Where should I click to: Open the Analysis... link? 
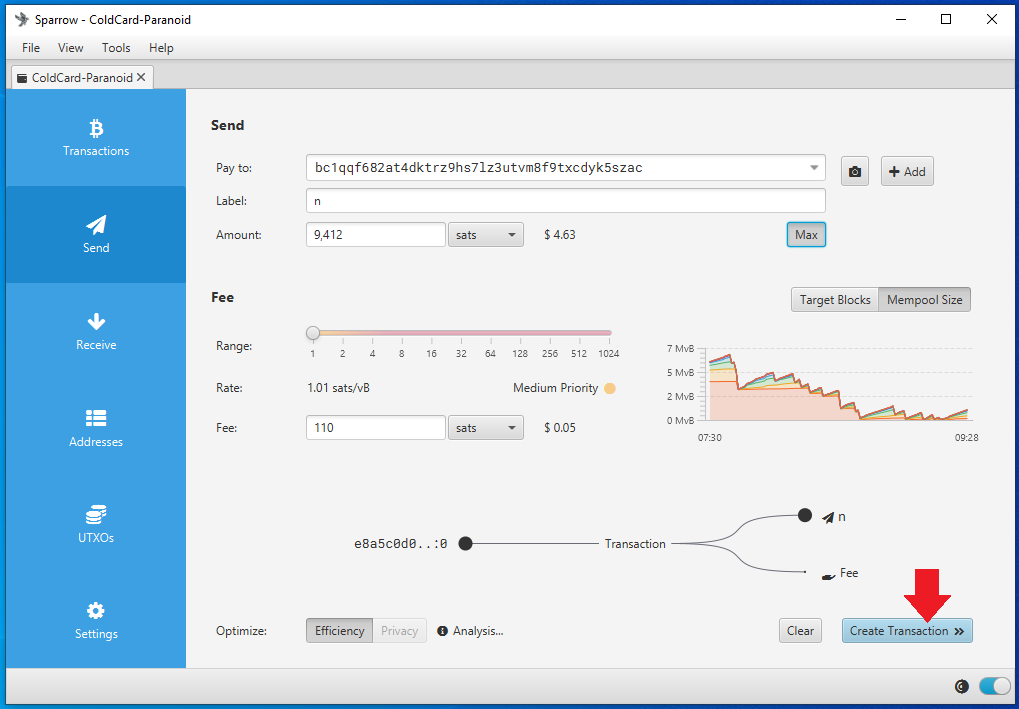click(x=478, y=631)
